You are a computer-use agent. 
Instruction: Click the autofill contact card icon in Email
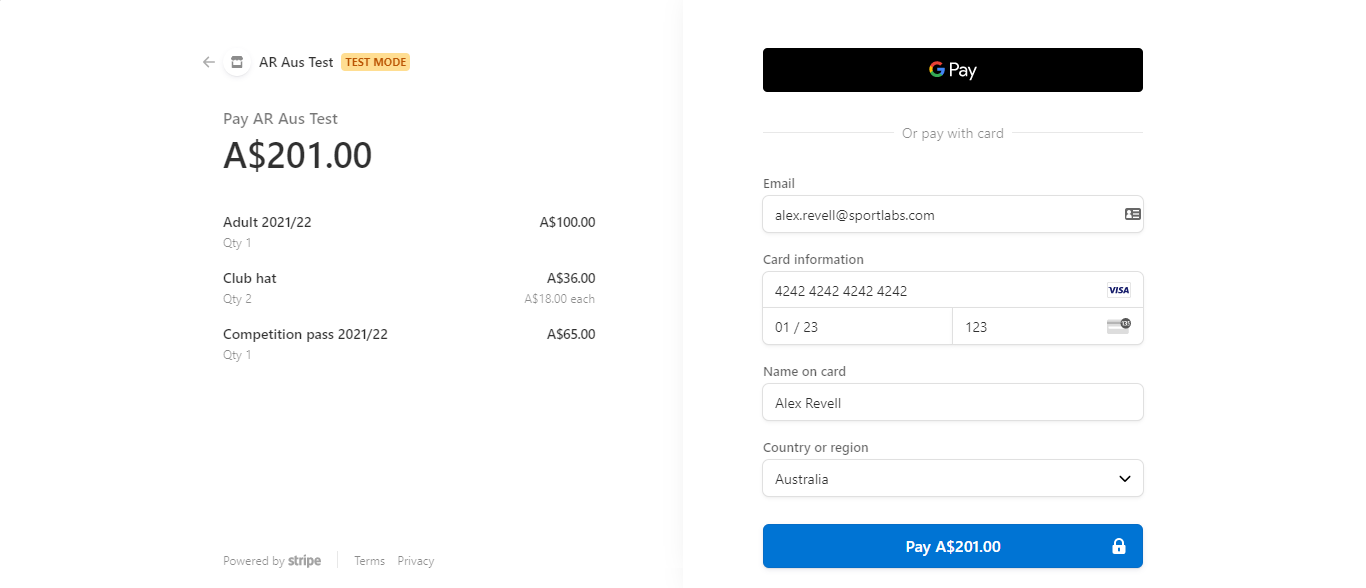[x=1132, y=214]
